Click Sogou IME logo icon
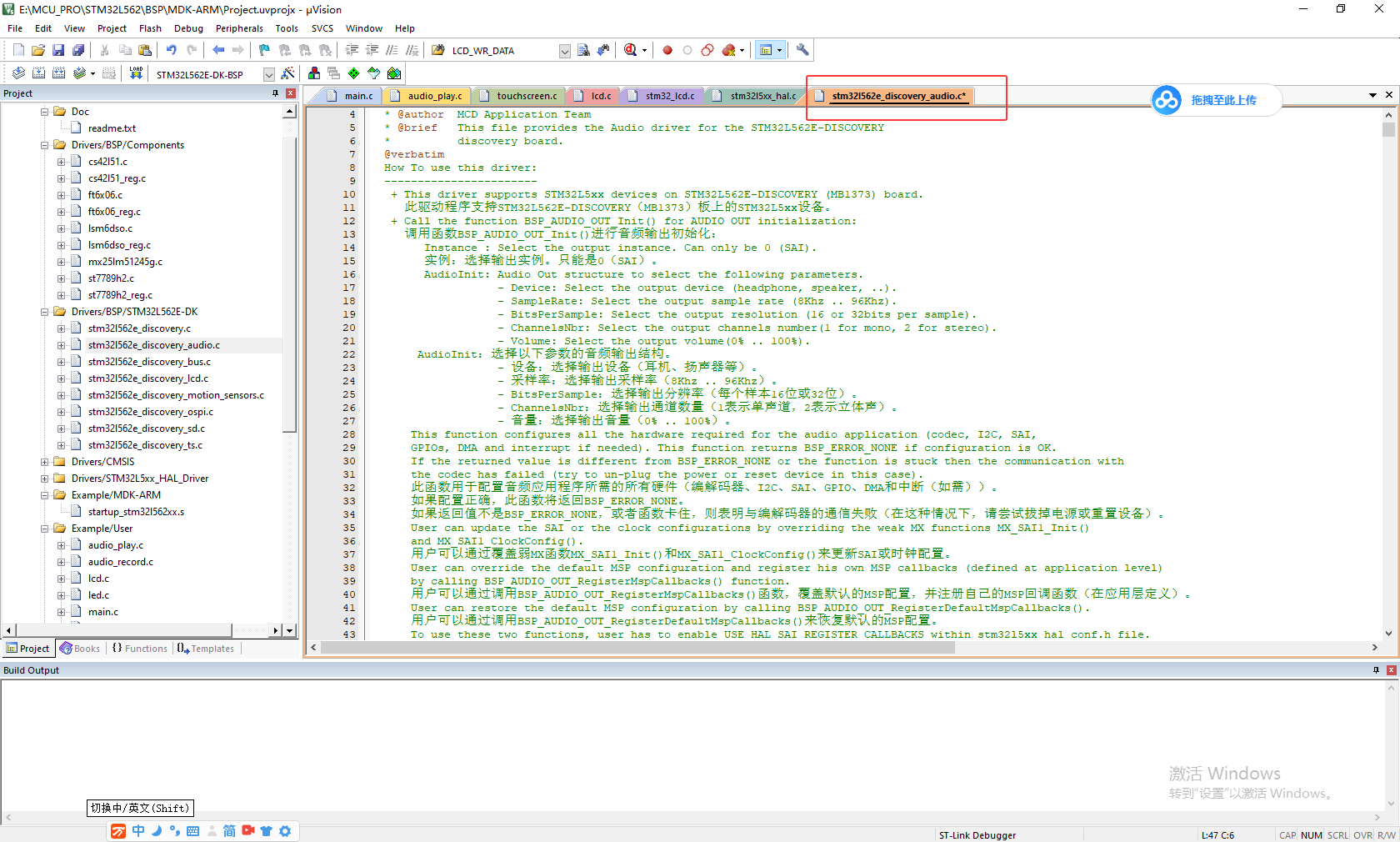 point(119,831)
